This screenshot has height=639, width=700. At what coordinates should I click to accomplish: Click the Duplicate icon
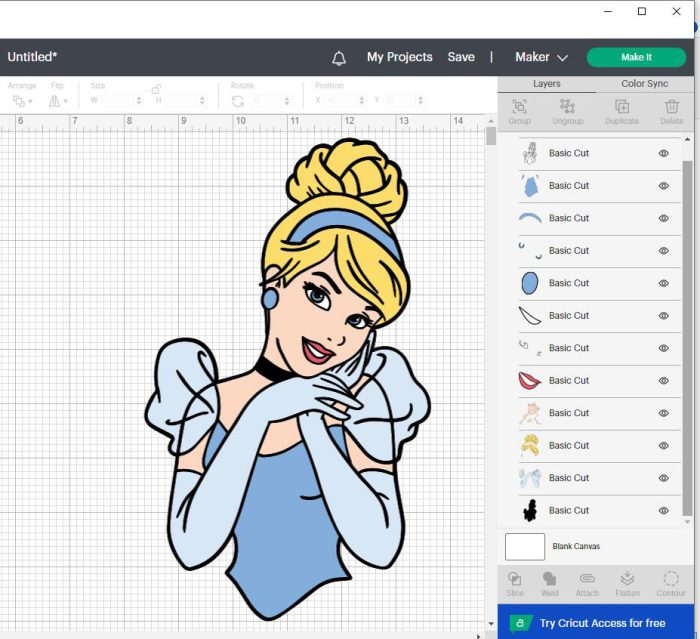click(622, 107)
